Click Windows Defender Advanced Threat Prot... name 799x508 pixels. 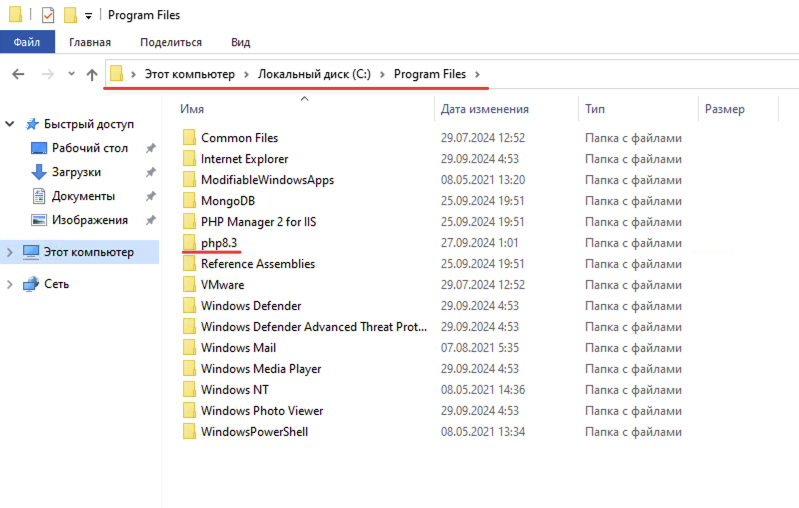[314, 327]
